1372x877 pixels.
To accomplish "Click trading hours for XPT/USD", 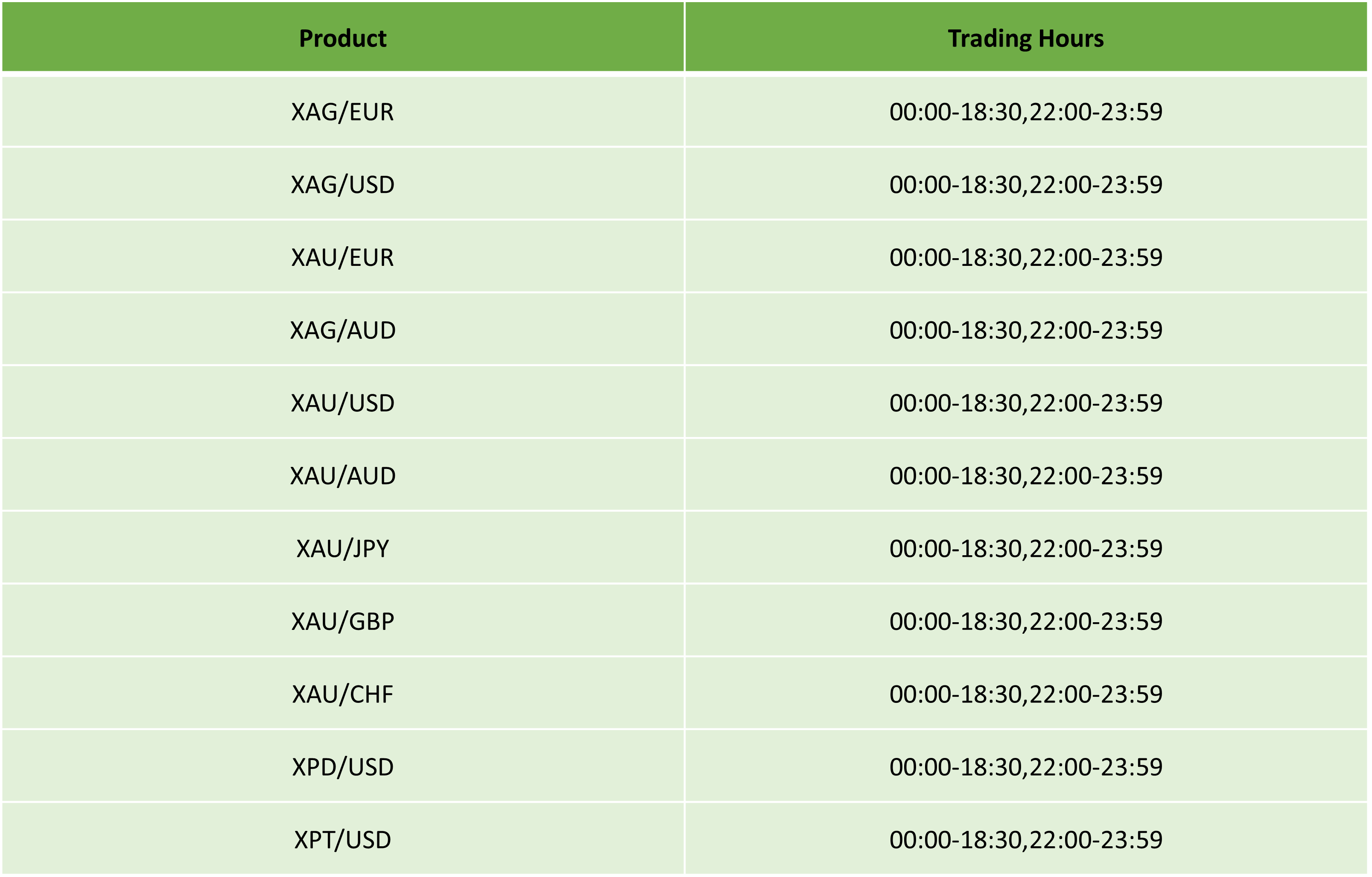I will 1025,839.
